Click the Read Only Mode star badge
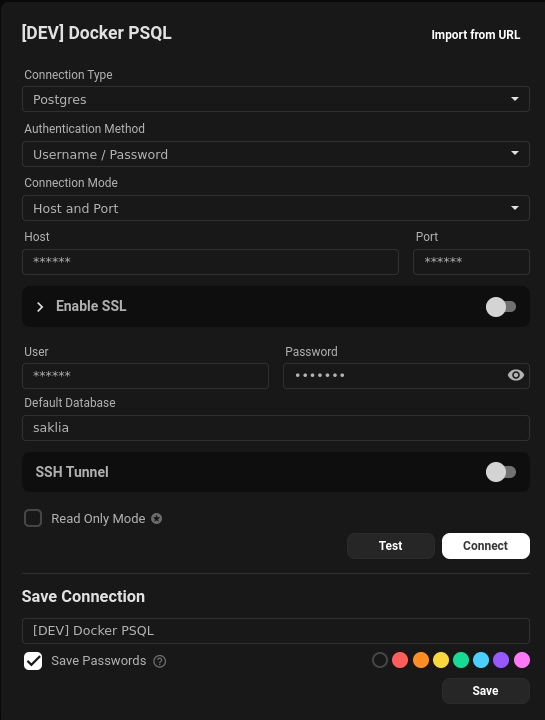The image size is (545, 720). tap(157, 518)
